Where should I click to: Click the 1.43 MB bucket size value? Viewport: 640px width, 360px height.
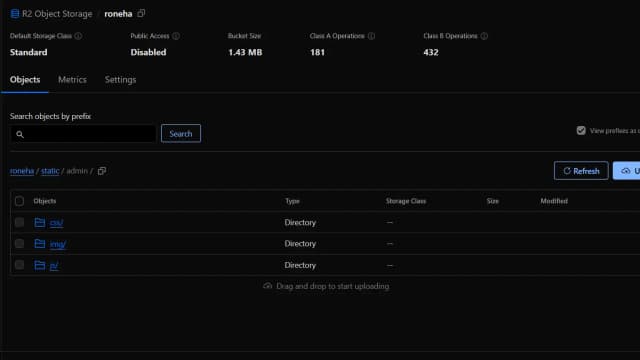pyautogui.click(x=245, y=52)
